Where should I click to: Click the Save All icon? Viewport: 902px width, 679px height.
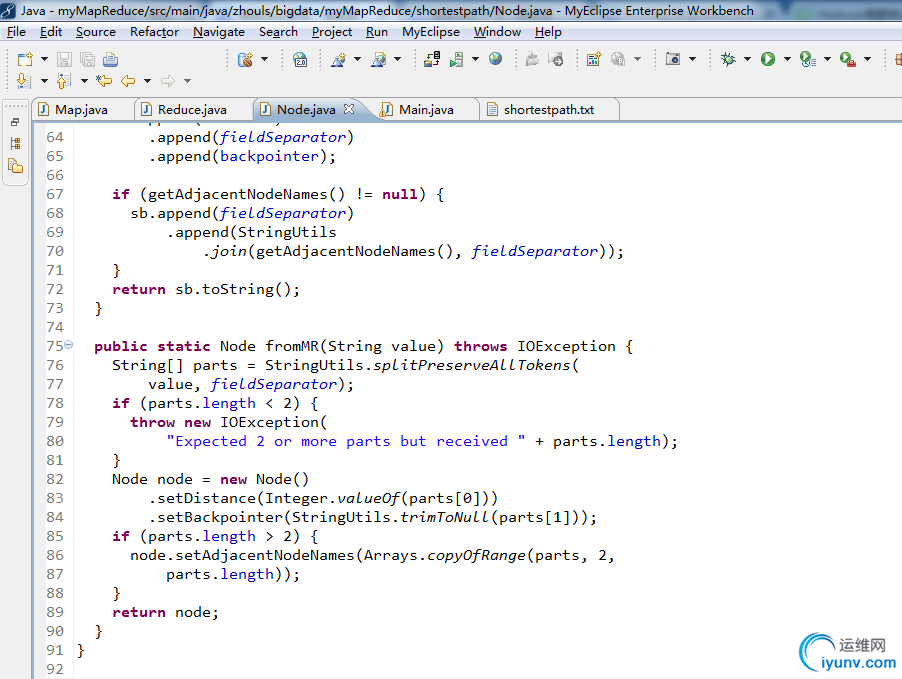pos(87,59)
